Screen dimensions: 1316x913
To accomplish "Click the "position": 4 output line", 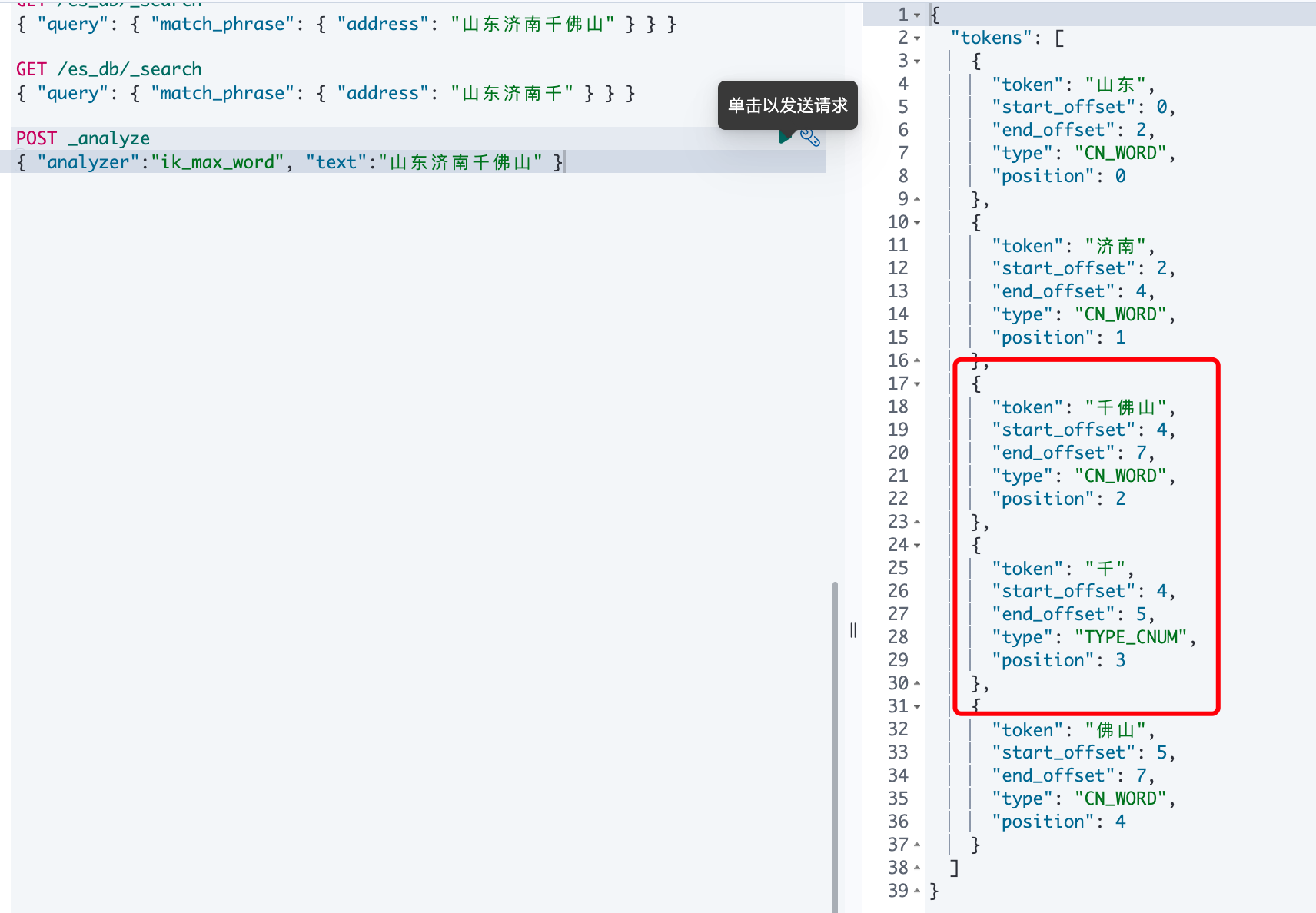I will 1058,822.
